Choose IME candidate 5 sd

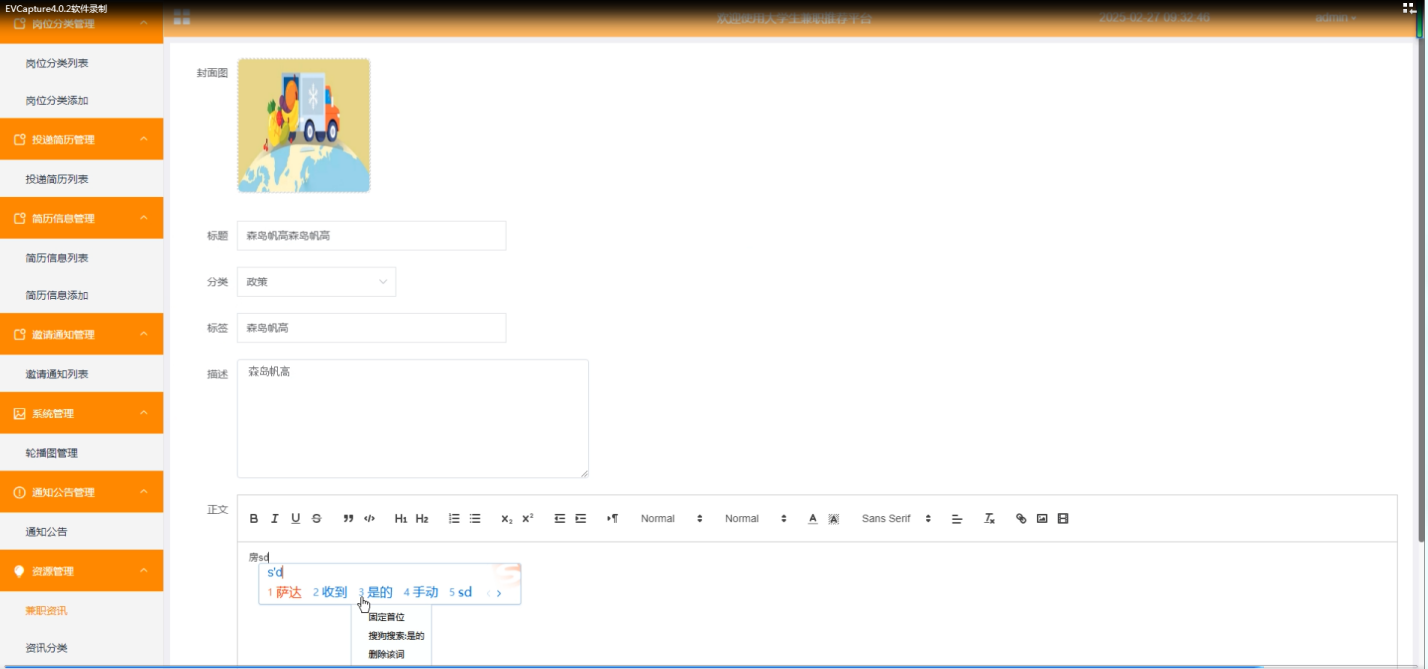point(461,592)
